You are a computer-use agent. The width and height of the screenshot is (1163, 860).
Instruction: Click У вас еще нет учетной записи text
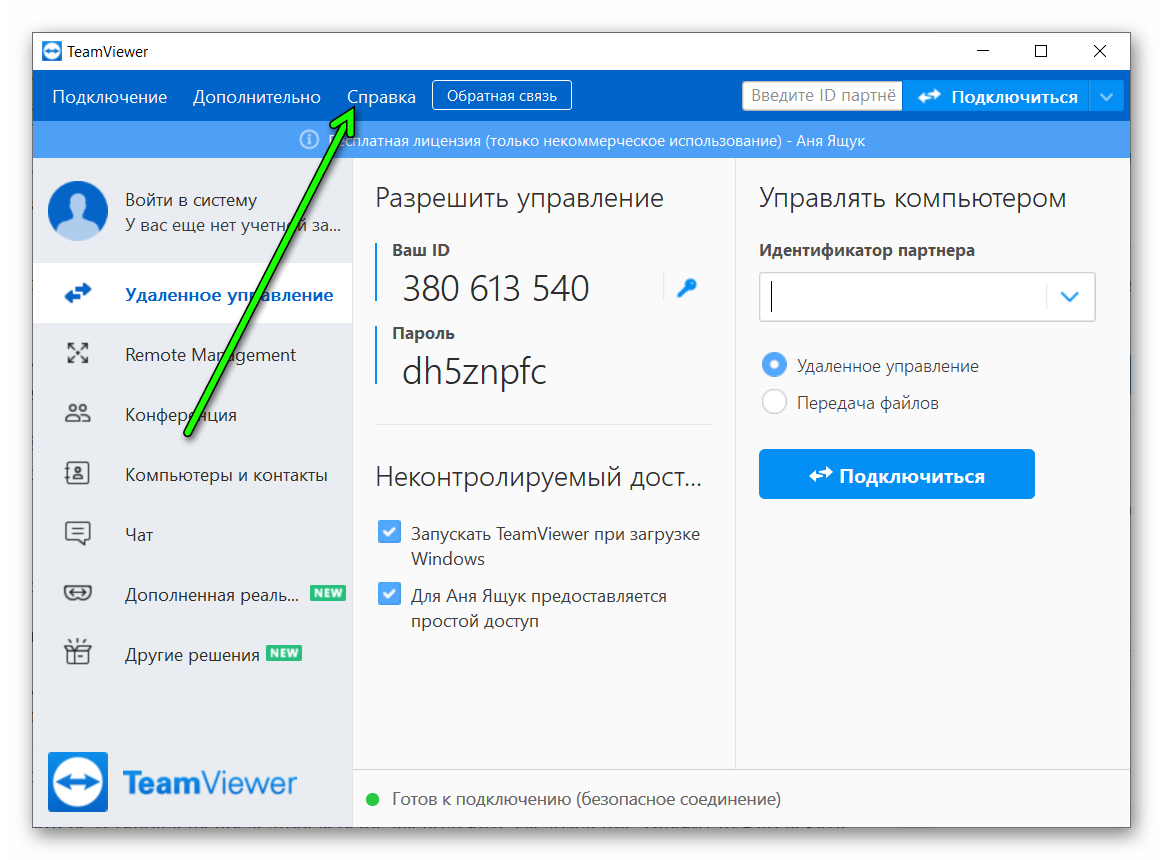[233, 225]
